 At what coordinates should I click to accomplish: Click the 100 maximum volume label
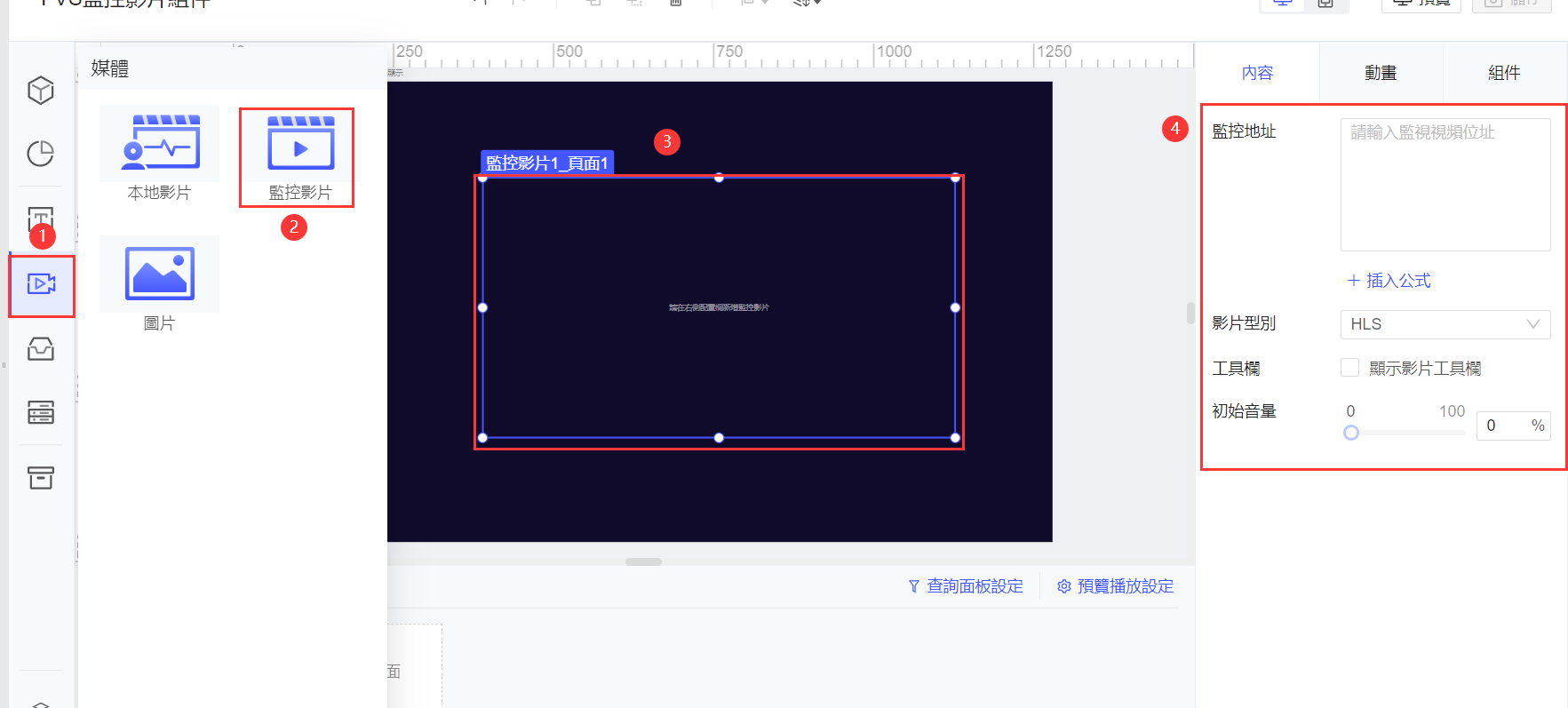tap(1452, 411)
